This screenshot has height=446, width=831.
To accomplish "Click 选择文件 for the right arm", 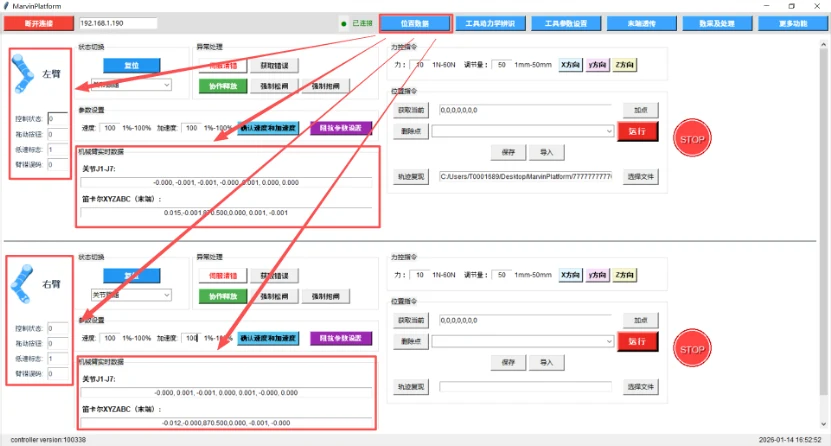I will pos(641,387).
